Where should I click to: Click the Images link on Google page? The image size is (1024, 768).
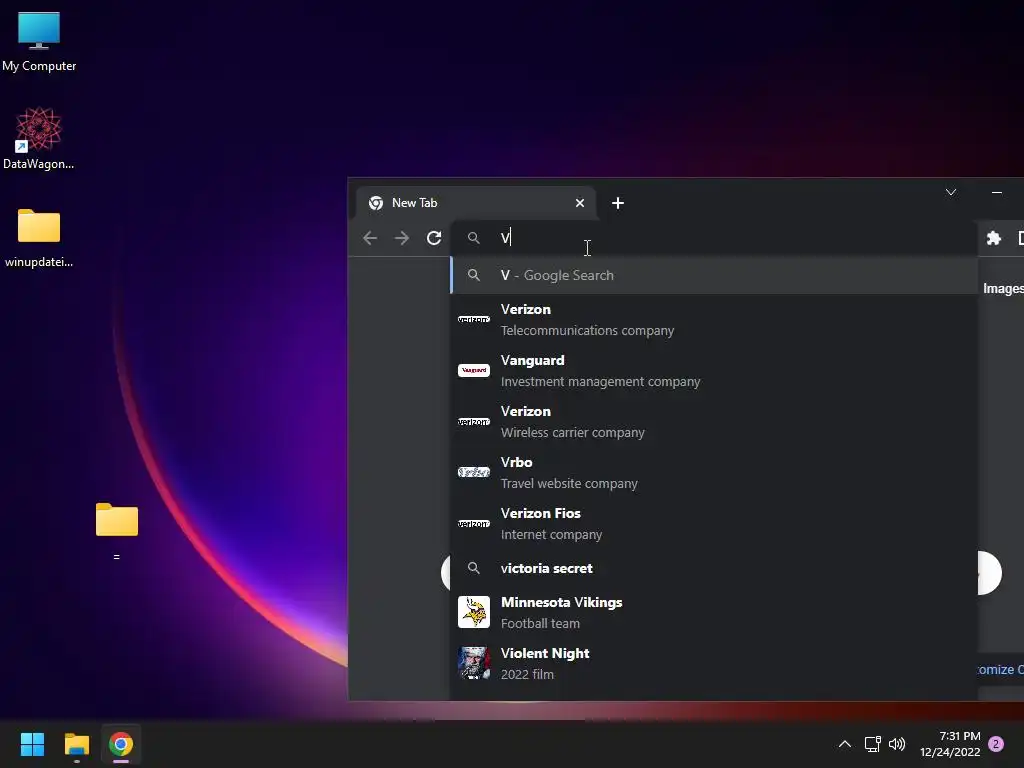[x=1003, y=289]
